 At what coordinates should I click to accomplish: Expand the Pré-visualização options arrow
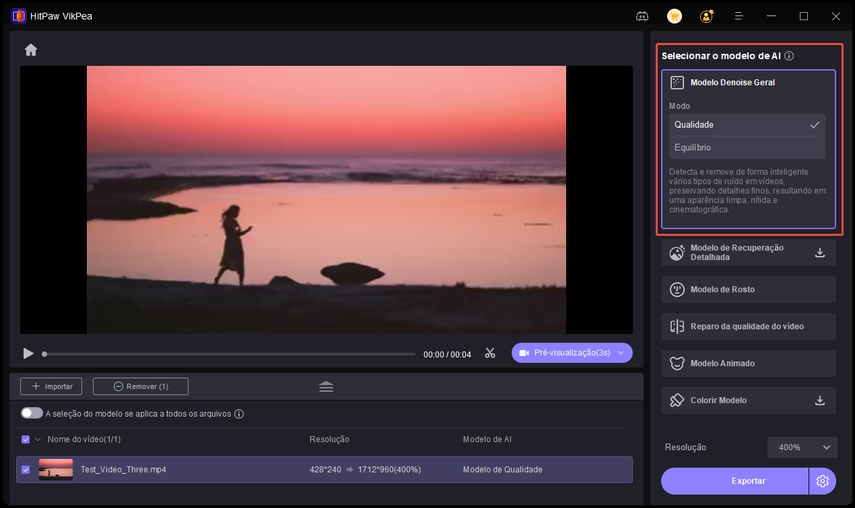coord(621,353)
